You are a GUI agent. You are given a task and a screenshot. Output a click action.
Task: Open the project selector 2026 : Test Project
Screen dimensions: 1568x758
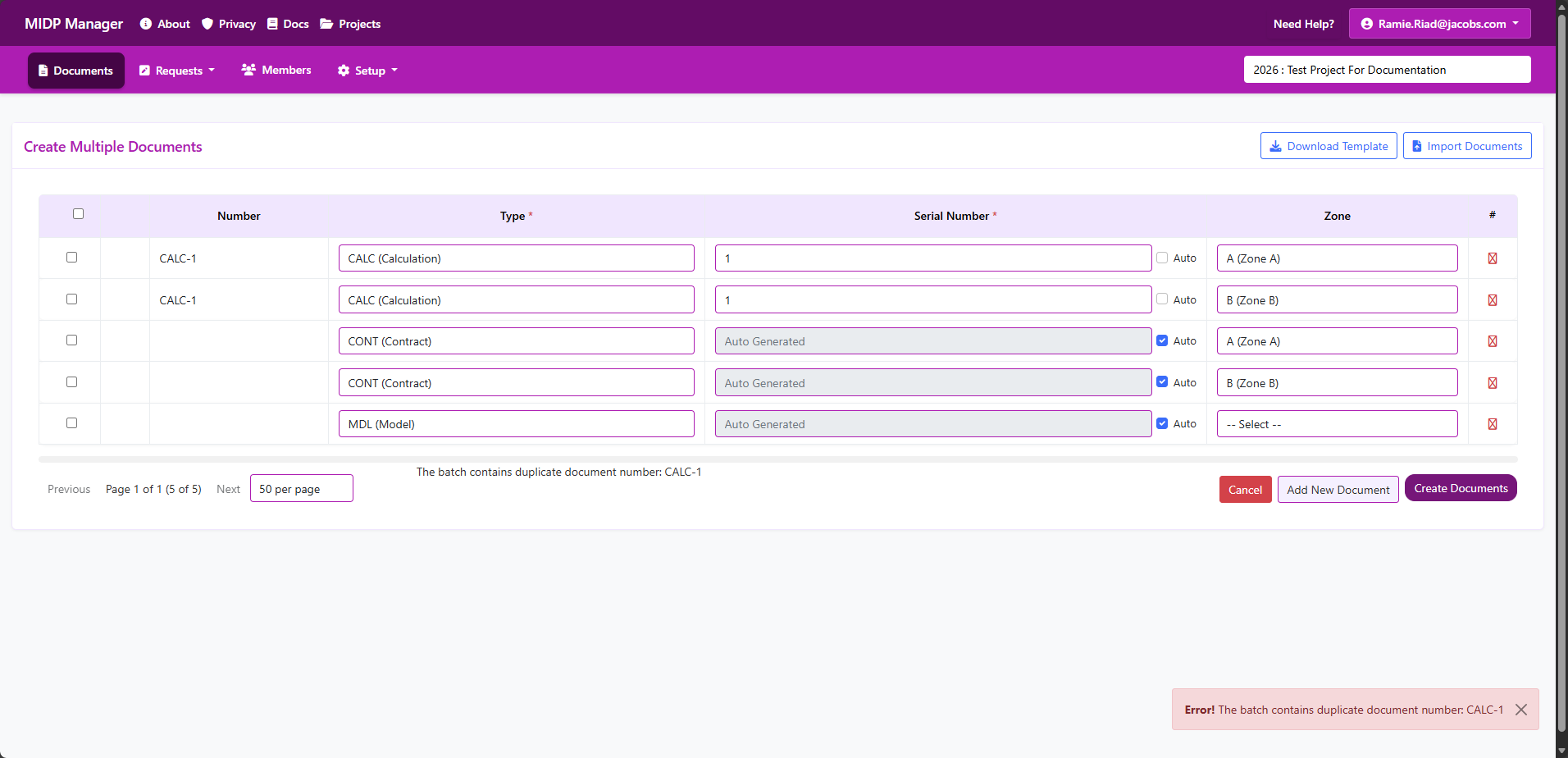[x=1388, y=70]
